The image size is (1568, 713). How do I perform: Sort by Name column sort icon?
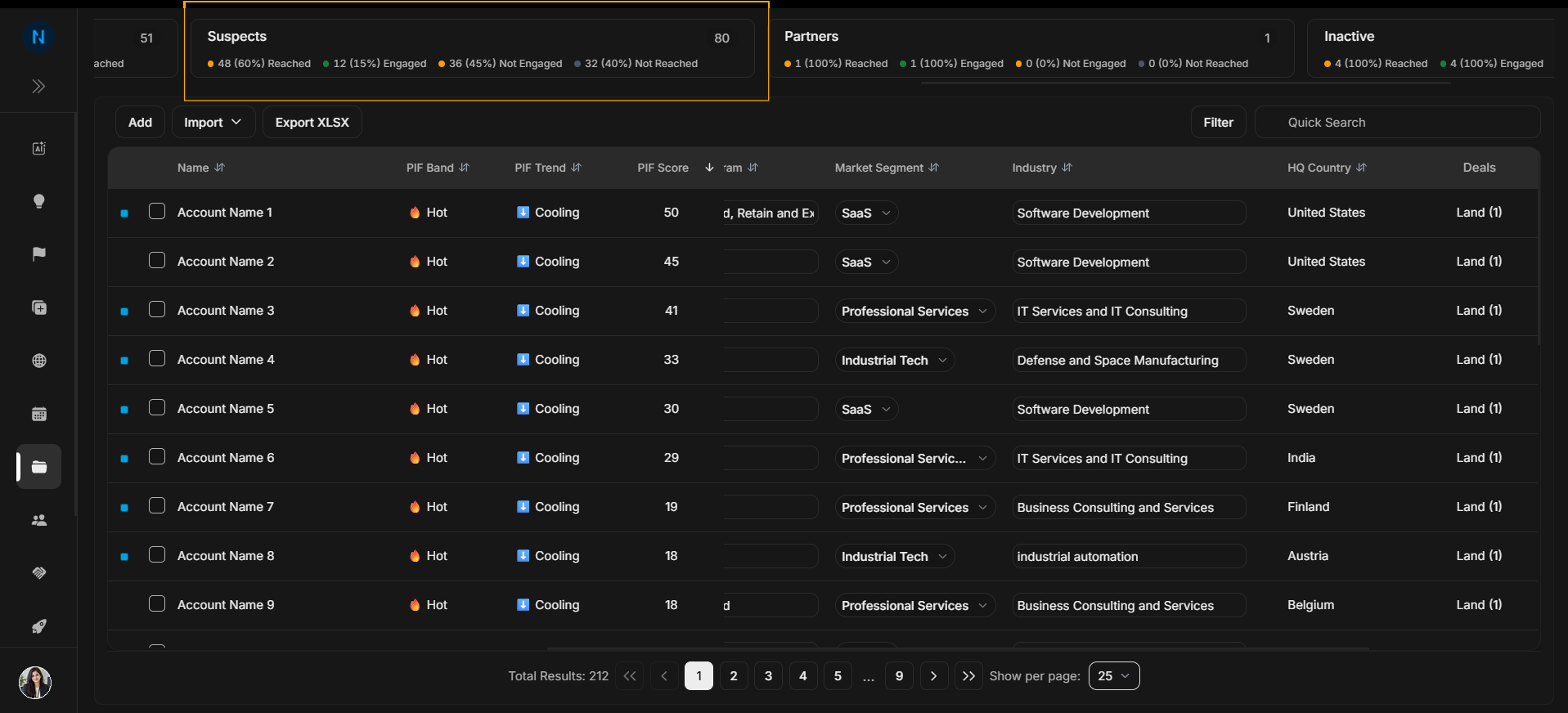point(219,168)
